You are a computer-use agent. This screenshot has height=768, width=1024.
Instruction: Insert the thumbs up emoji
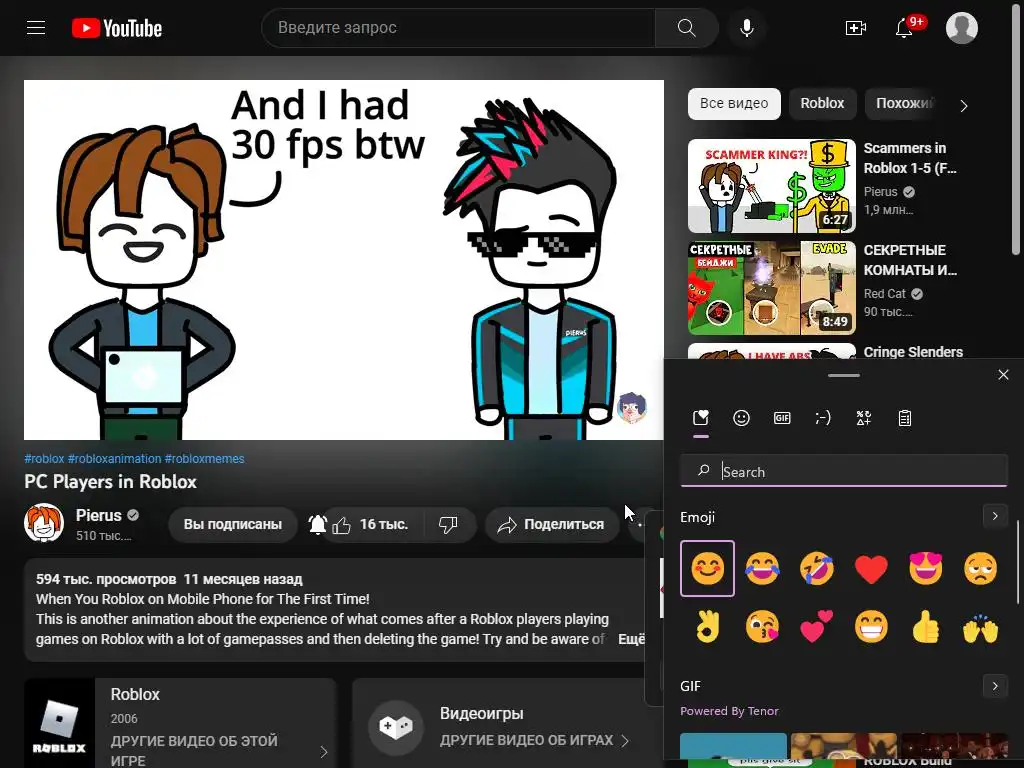point(925,626)
